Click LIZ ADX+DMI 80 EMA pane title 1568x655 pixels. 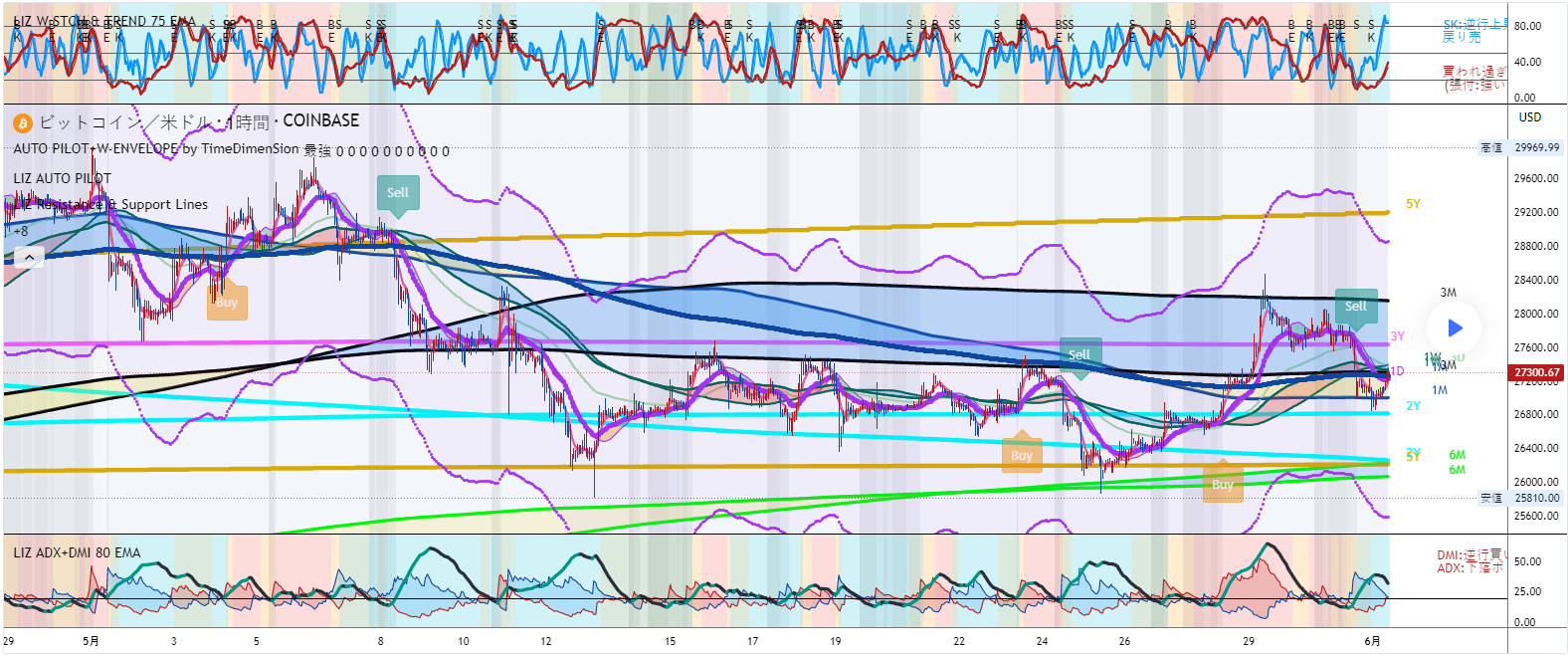(x=78, y=552)
